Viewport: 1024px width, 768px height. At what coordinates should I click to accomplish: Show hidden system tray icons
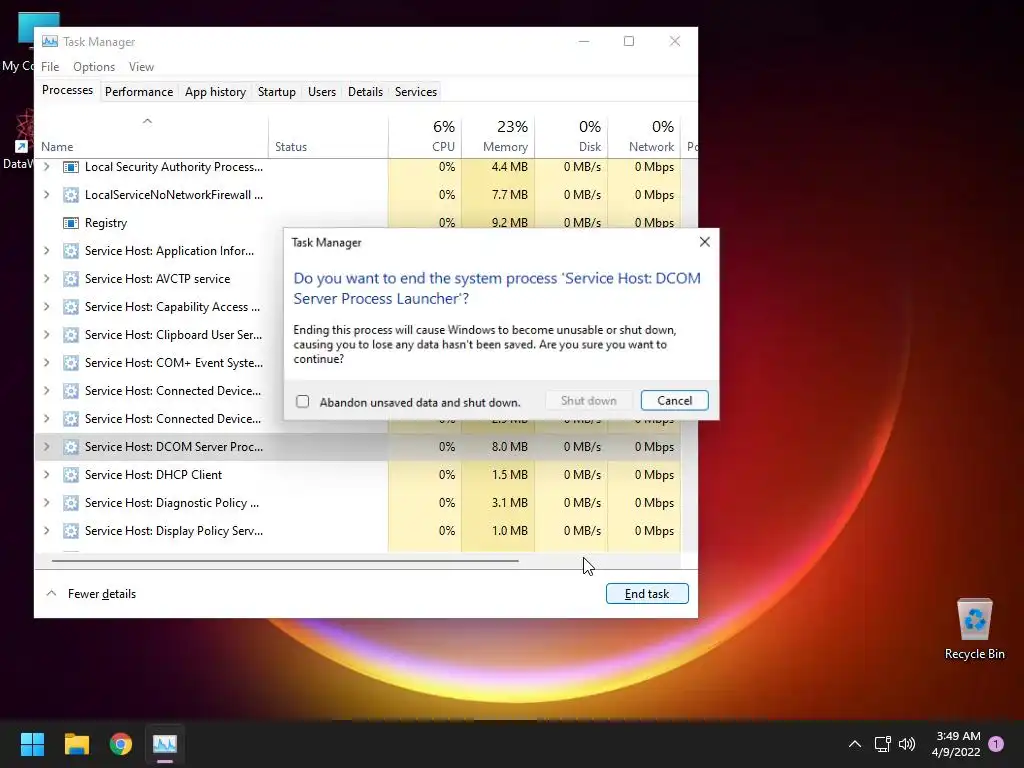pos(854,744)
